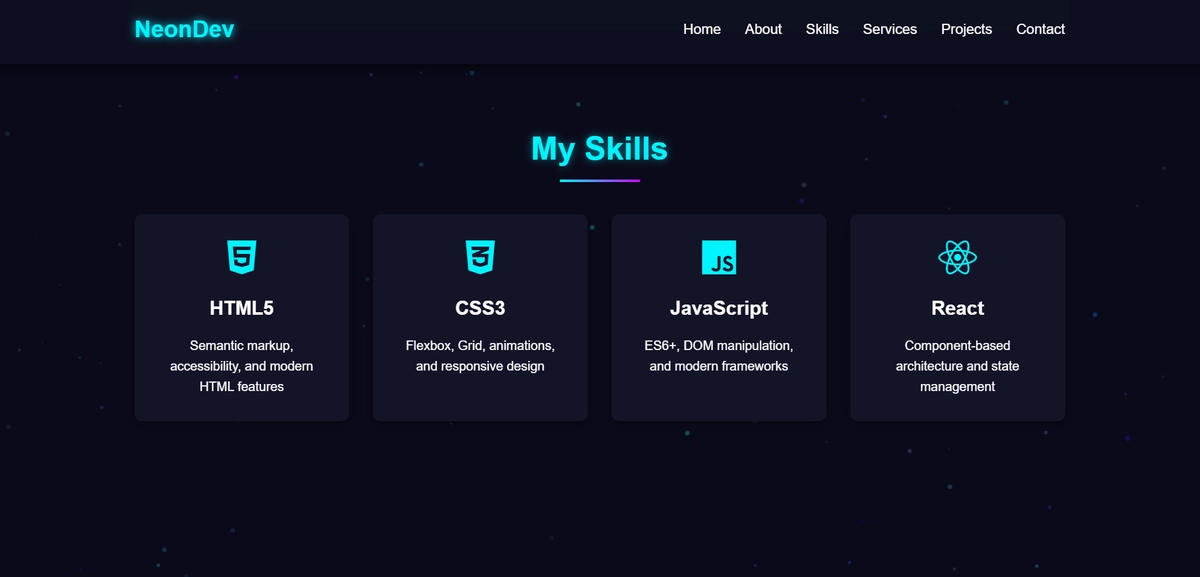Click the My Skills heading
The height and width of the screenshot is (577, 1200).
(x=599, y=148)
